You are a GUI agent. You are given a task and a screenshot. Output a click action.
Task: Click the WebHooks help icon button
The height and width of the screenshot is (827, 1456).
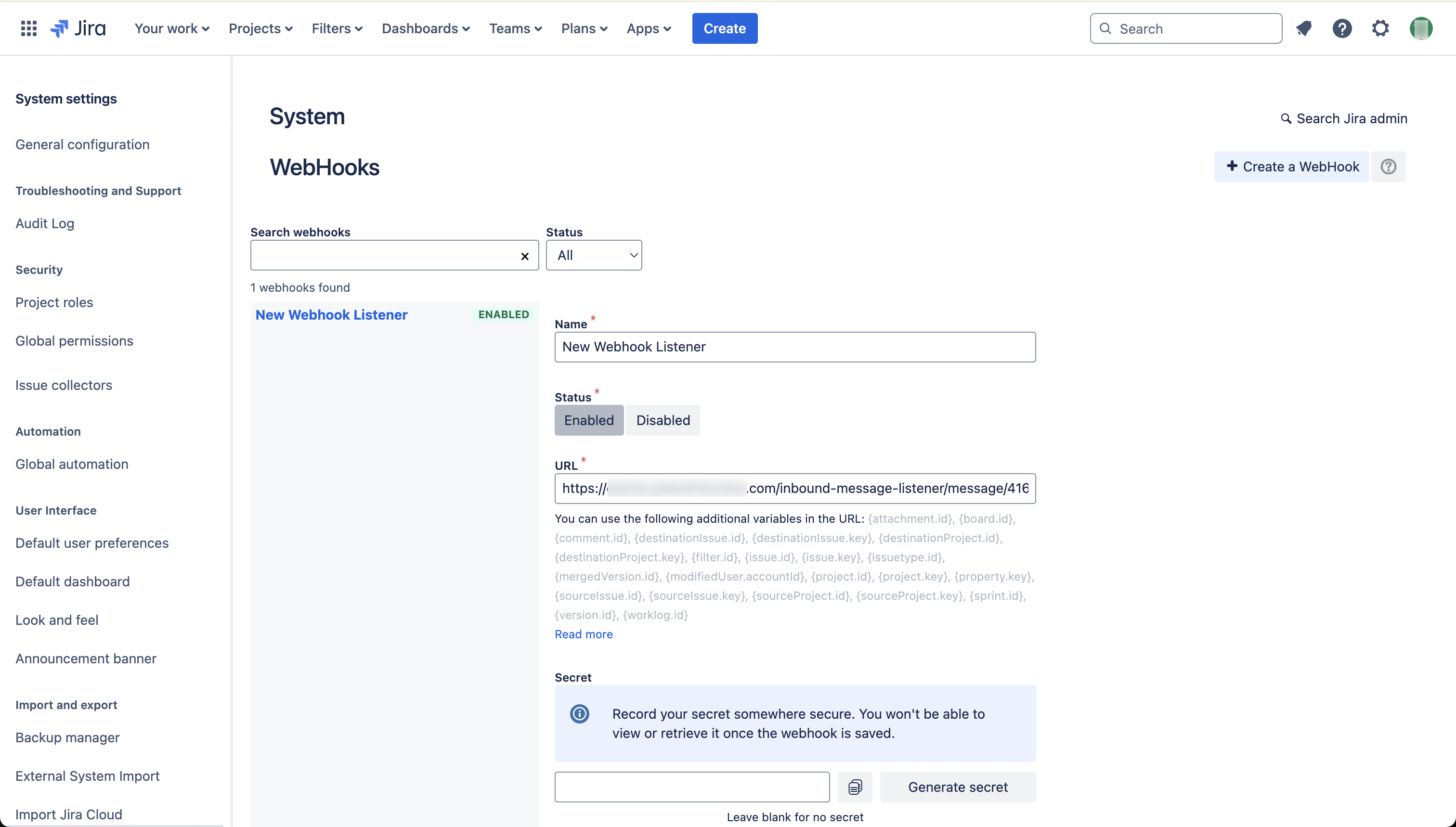(1389, 167)
